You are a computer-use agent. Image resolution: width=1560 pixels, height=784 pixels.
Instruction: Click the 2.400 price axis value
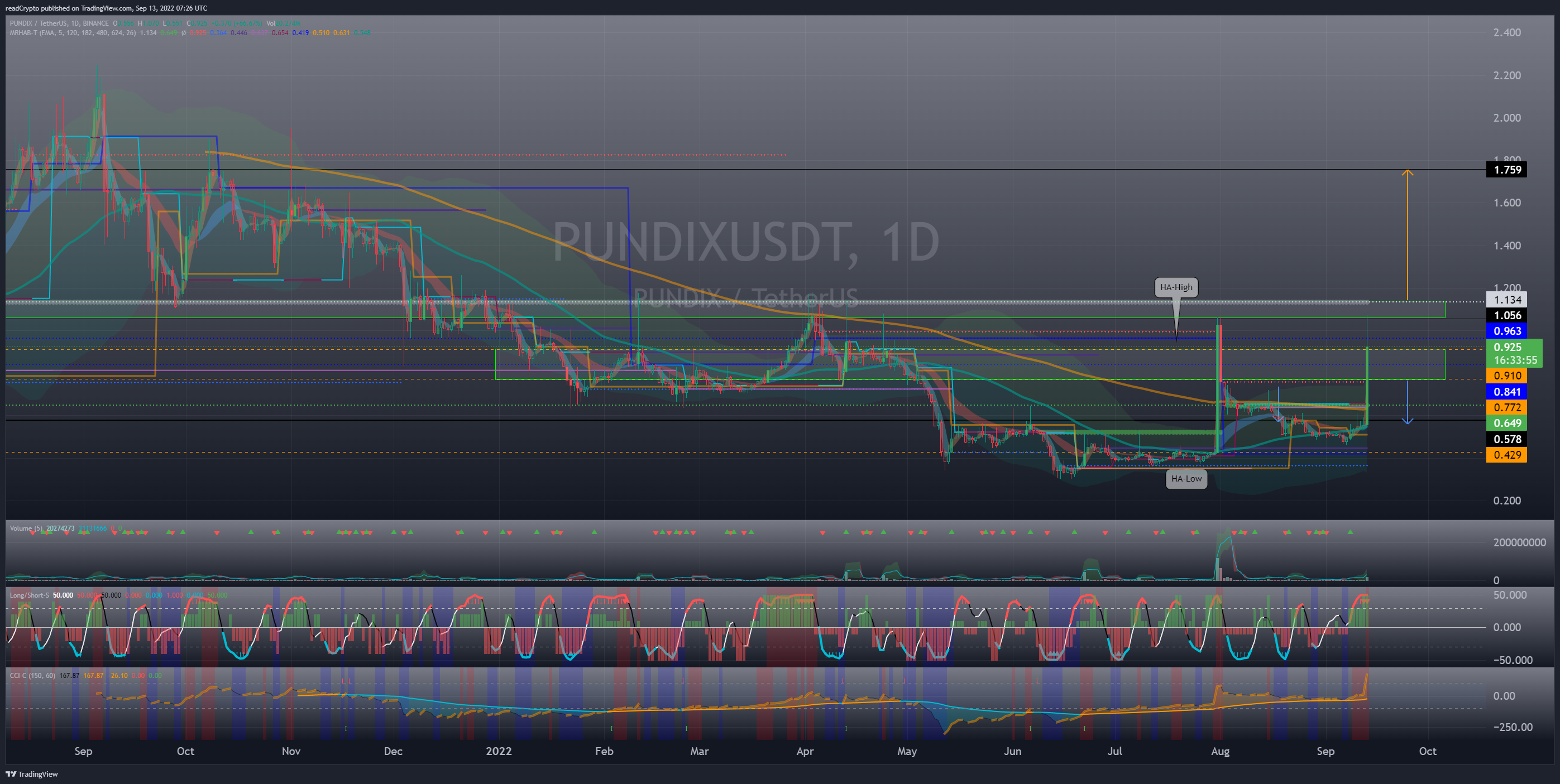click(1506, 33)
